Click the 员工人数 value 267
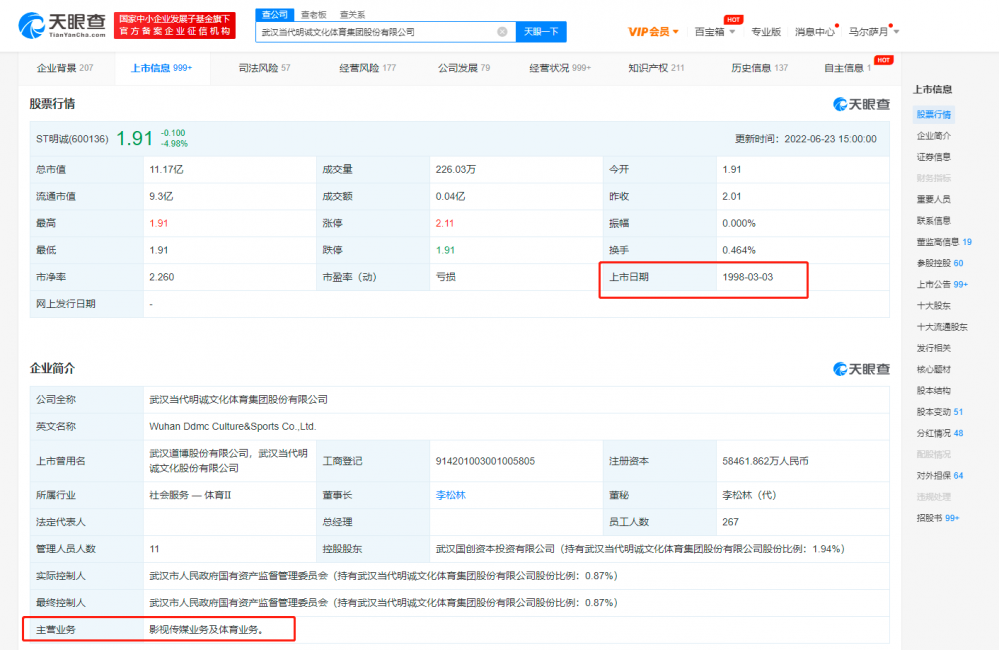This screenshot has height=650, width=999. (730, 522)
